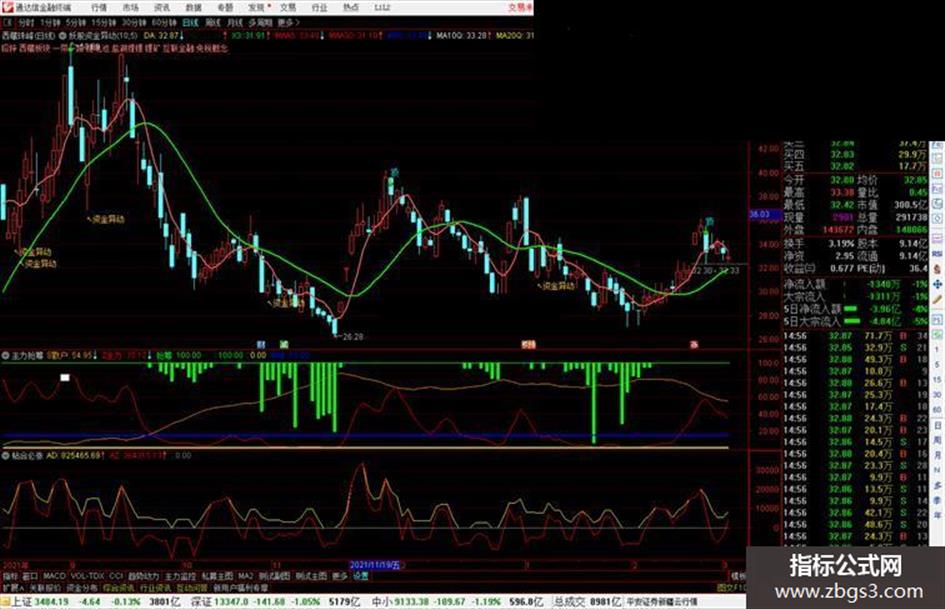Select the CCI indicator tab
The image size is (945, 609).
[x=116, y=576]
